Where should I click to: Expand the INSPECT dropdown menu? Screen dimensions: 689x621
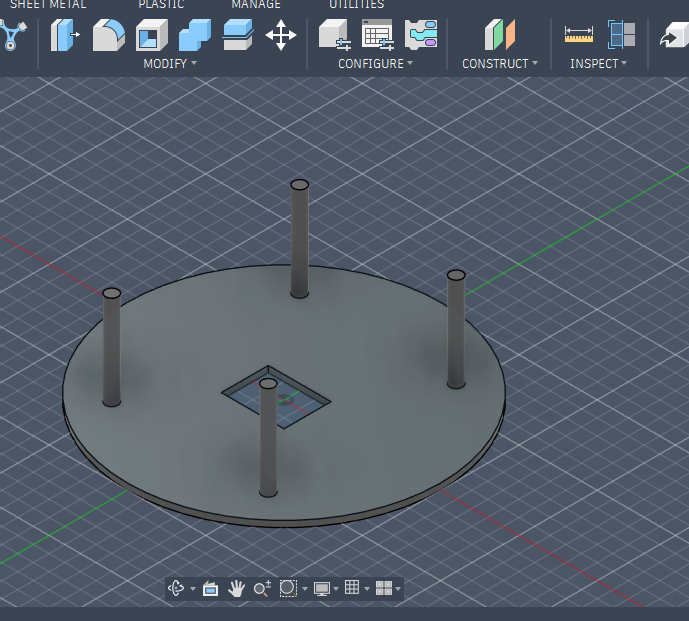pos(598,64)
